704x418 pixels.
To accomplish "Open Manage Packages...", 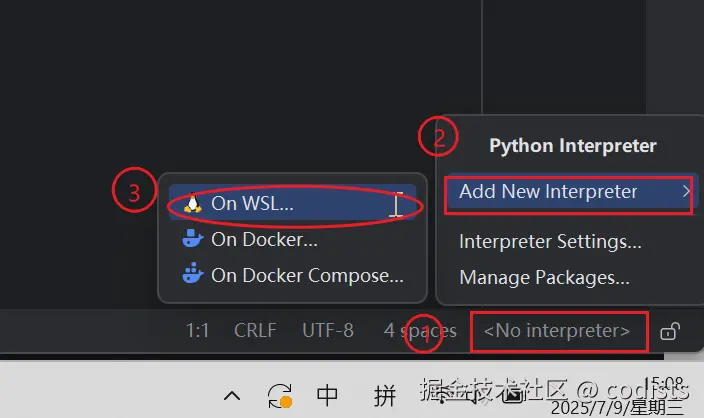I will click(544, 277).
